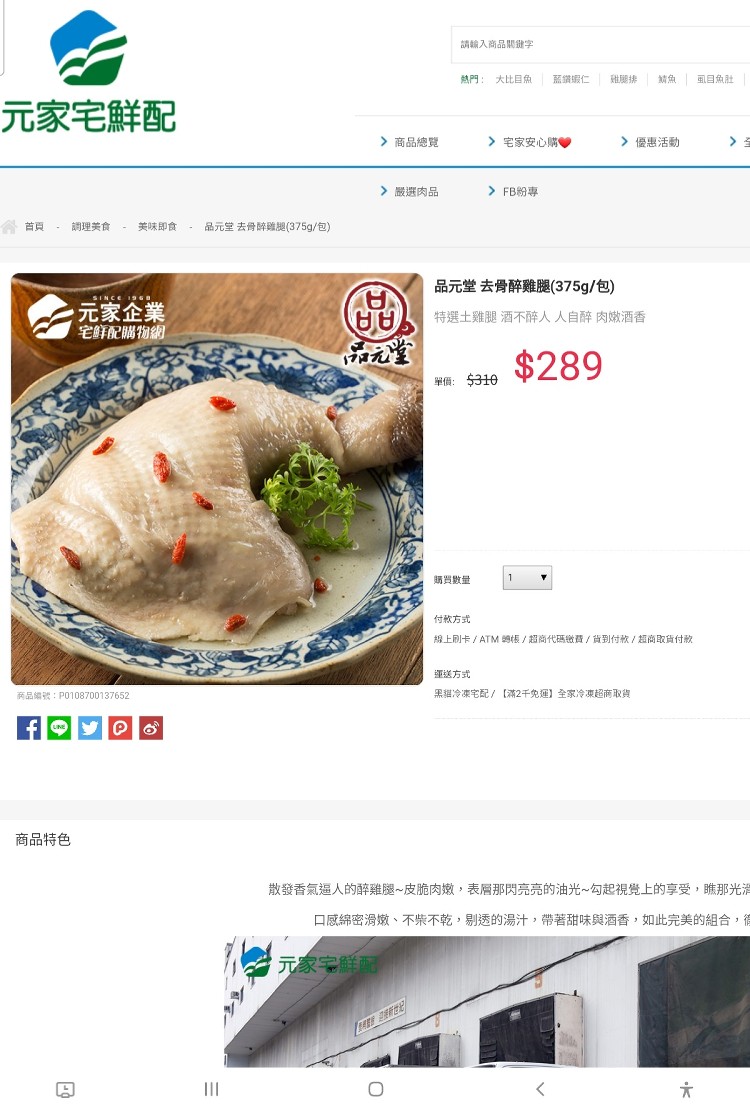Screen dimensions: 750x1112
Task: Tap Android back navigation arrow
Action: [x=540, y=1089]
